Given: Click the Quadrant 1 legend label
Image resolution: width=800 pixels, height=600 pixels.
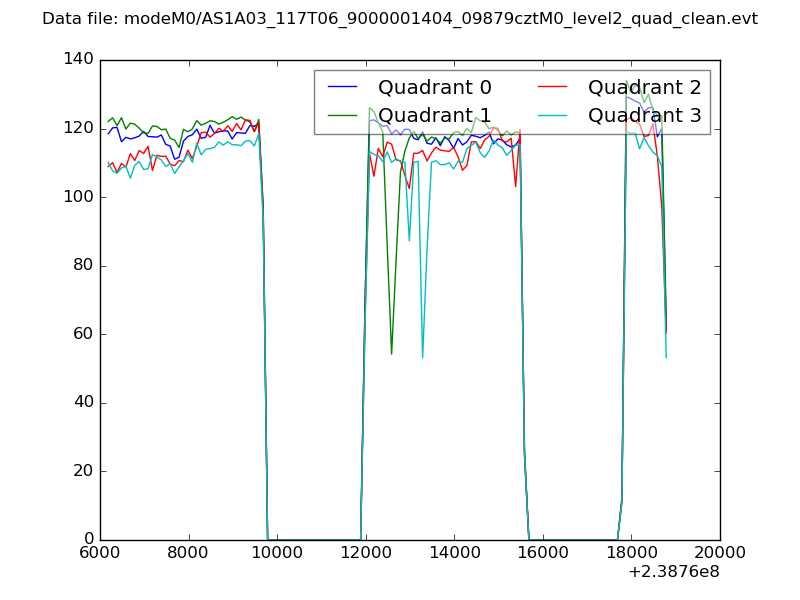Looking at the screenshot, I should click(x=434, y=115).
